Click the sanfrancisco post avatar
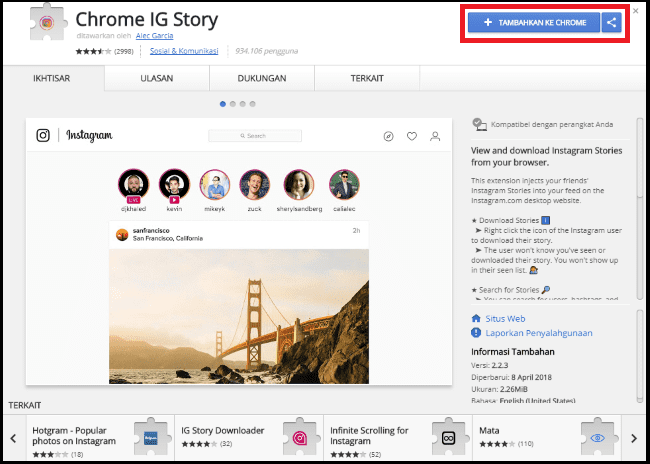Screen dimensions: 650x464 122,235
